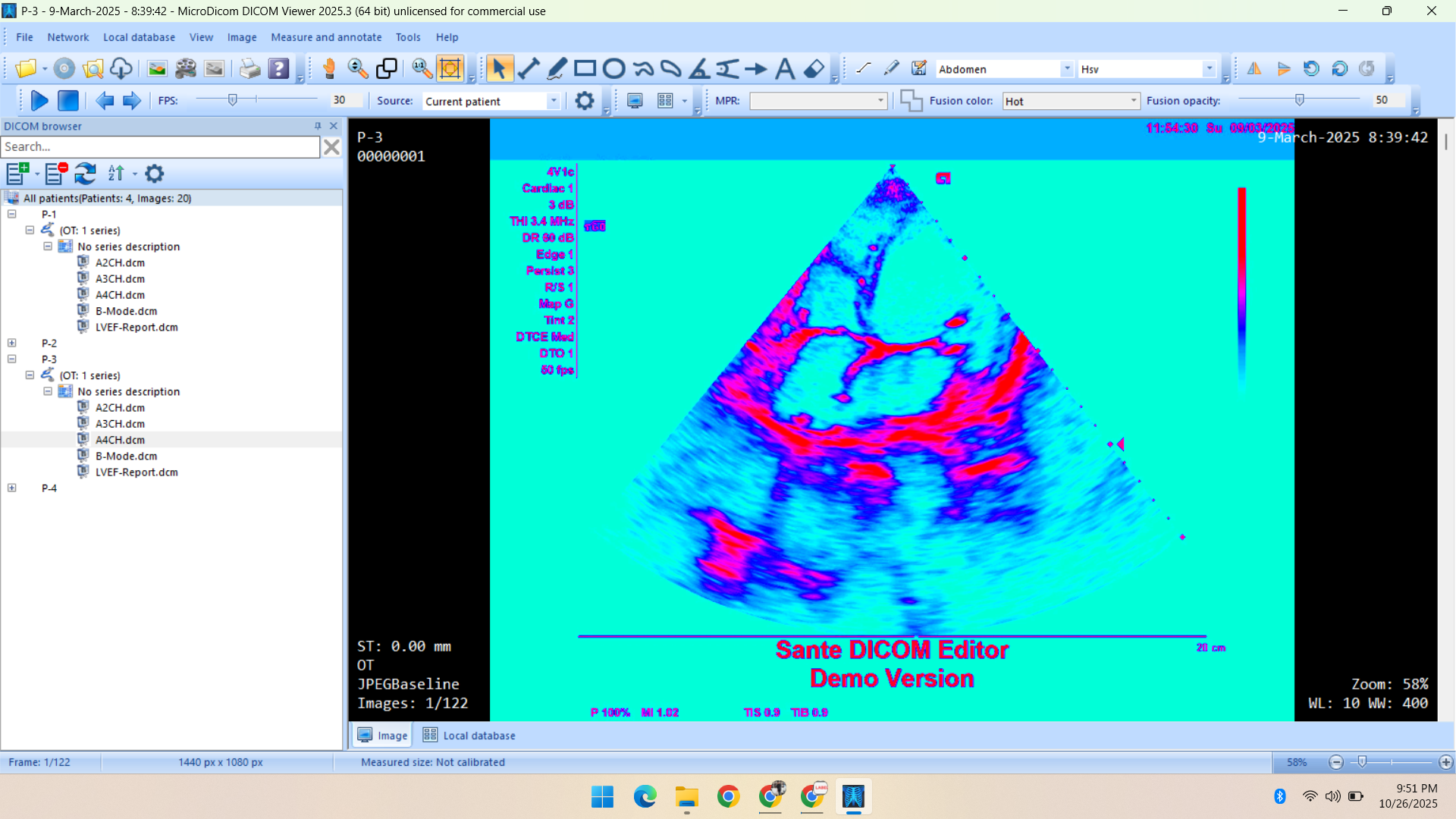Click the eraser tool icon
Image resolution: width=1456 pixels, height=819 pixels.
[814, 69]
